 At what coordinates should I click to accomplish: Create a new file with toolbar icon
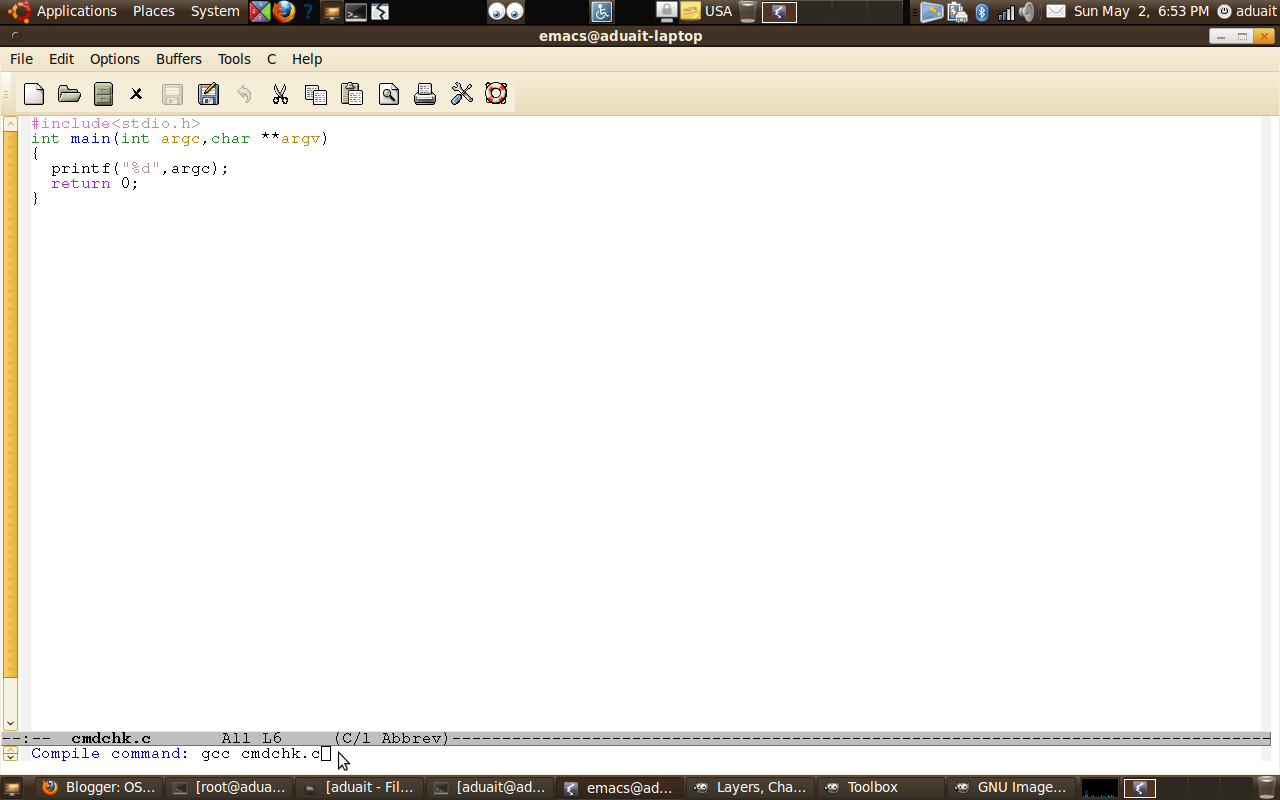click(x=34, y=94)
